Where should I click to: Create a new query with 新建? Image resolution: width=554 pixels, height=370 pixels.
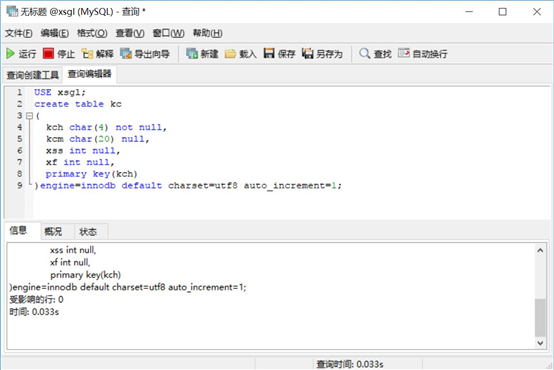[x=202, y=54]
